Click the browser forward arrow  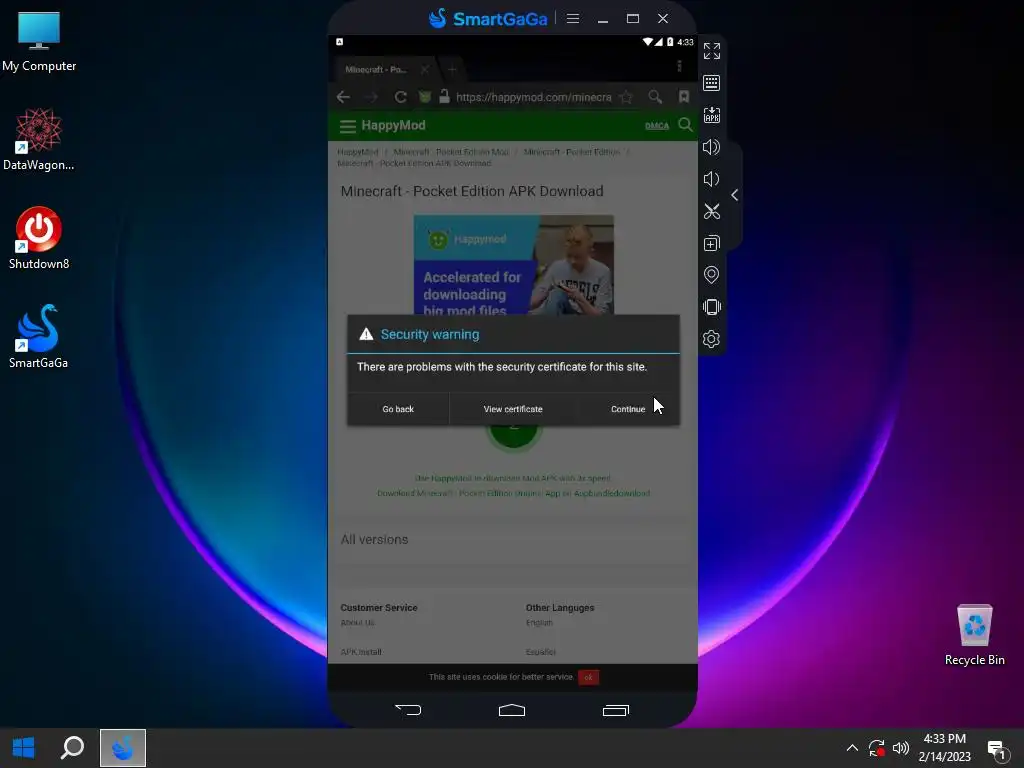(x=372, y=97)
